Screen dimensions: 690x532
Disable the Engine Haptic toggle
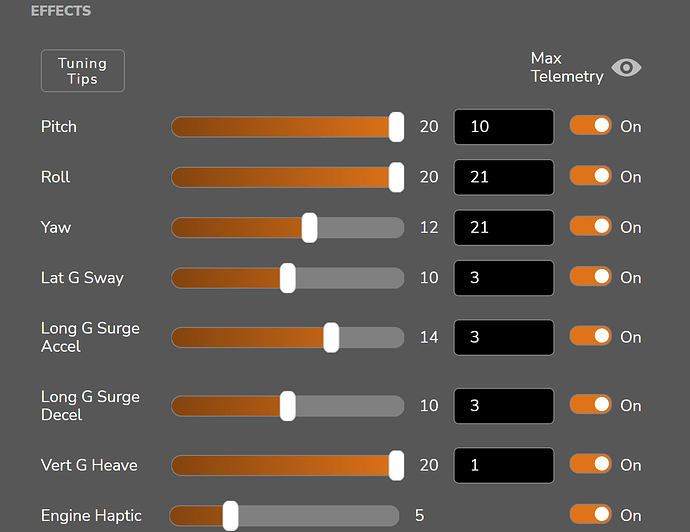coord(591,514)
